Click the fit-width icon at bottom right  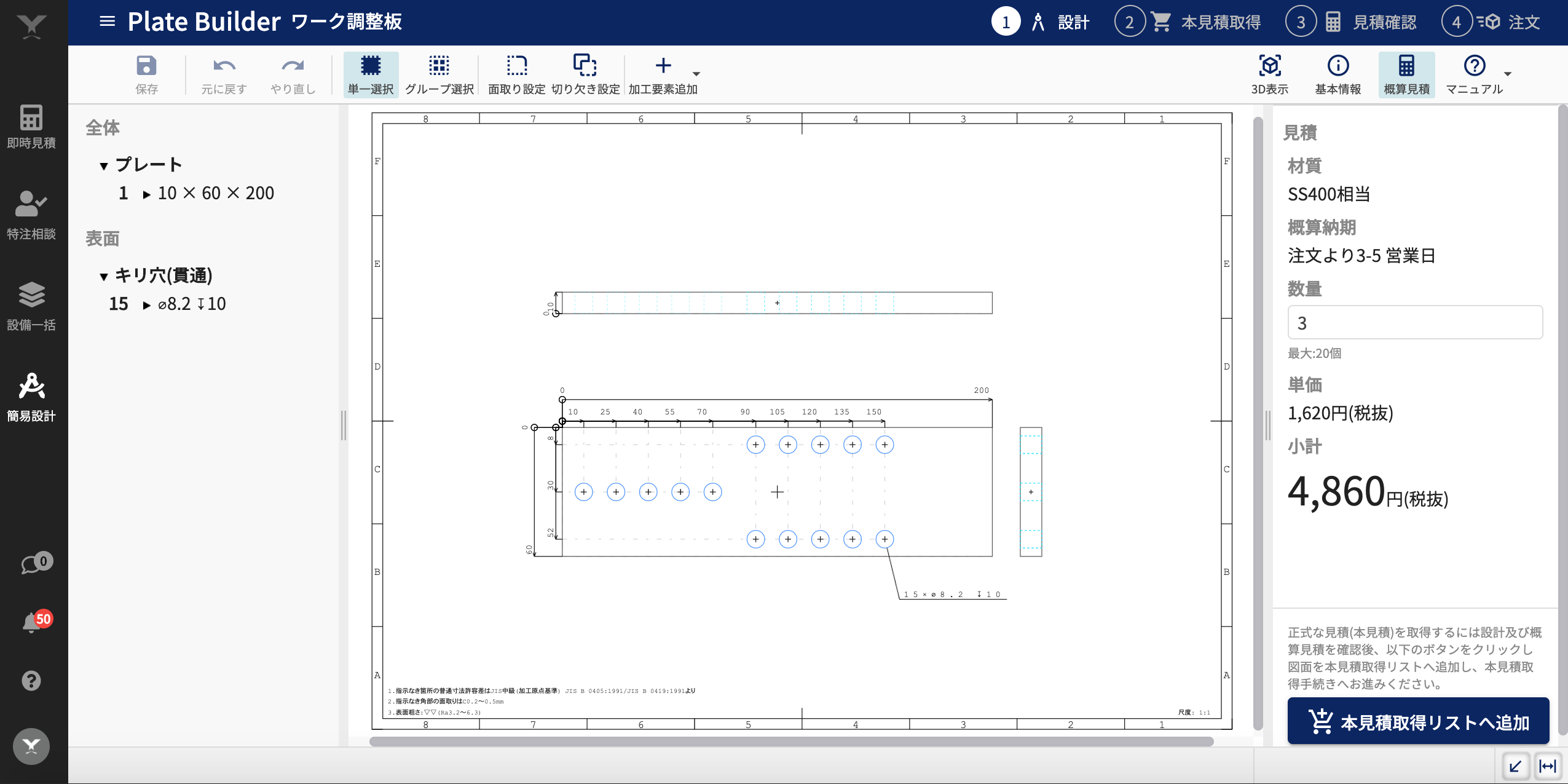point(1547,766)
